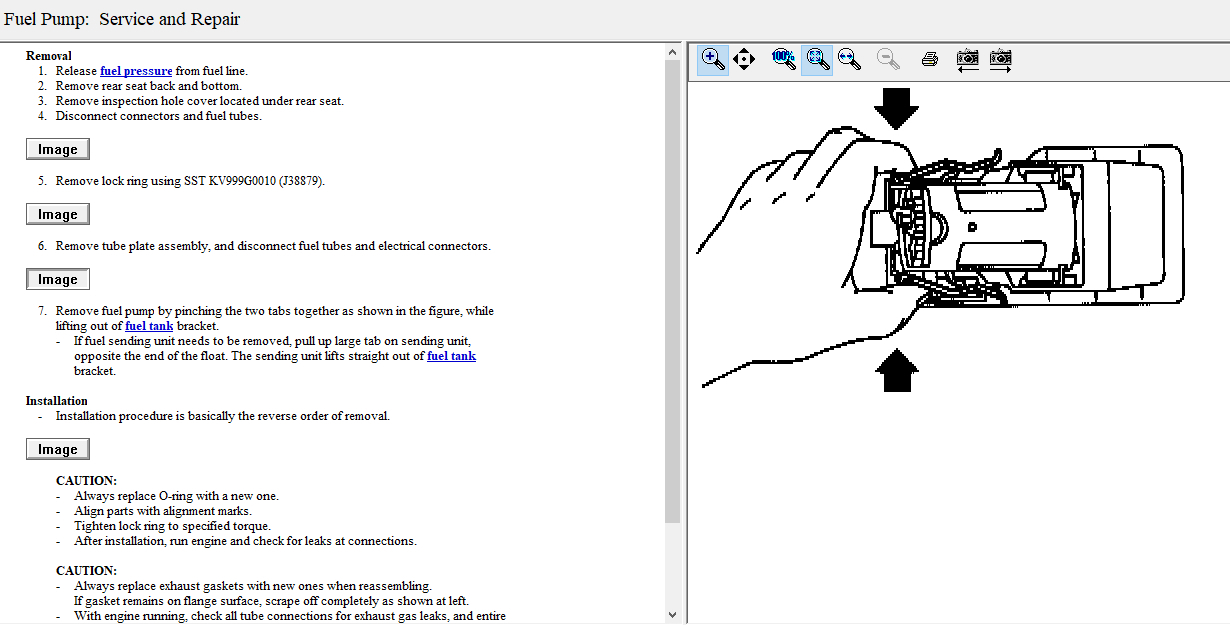The height and width of the screenshot is (625, 1230).
Task: Click the grayed zoom out magnifier
Action: tap(888, 59)
